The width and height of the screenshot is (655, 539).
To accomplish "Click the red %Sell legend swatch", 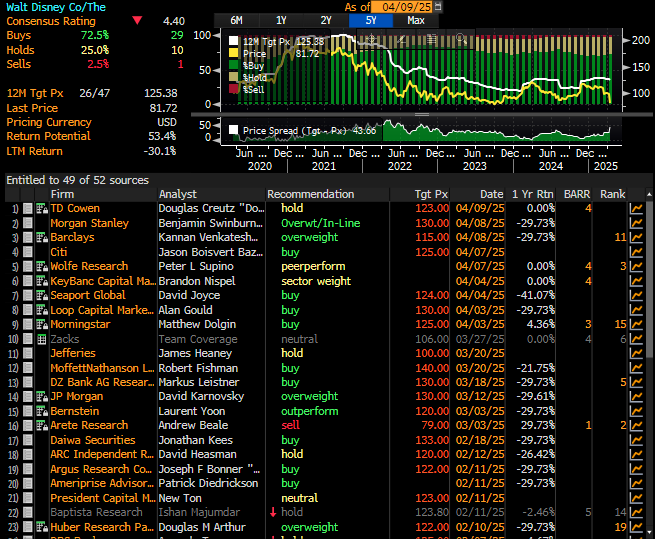I will [x=234, y=89].
